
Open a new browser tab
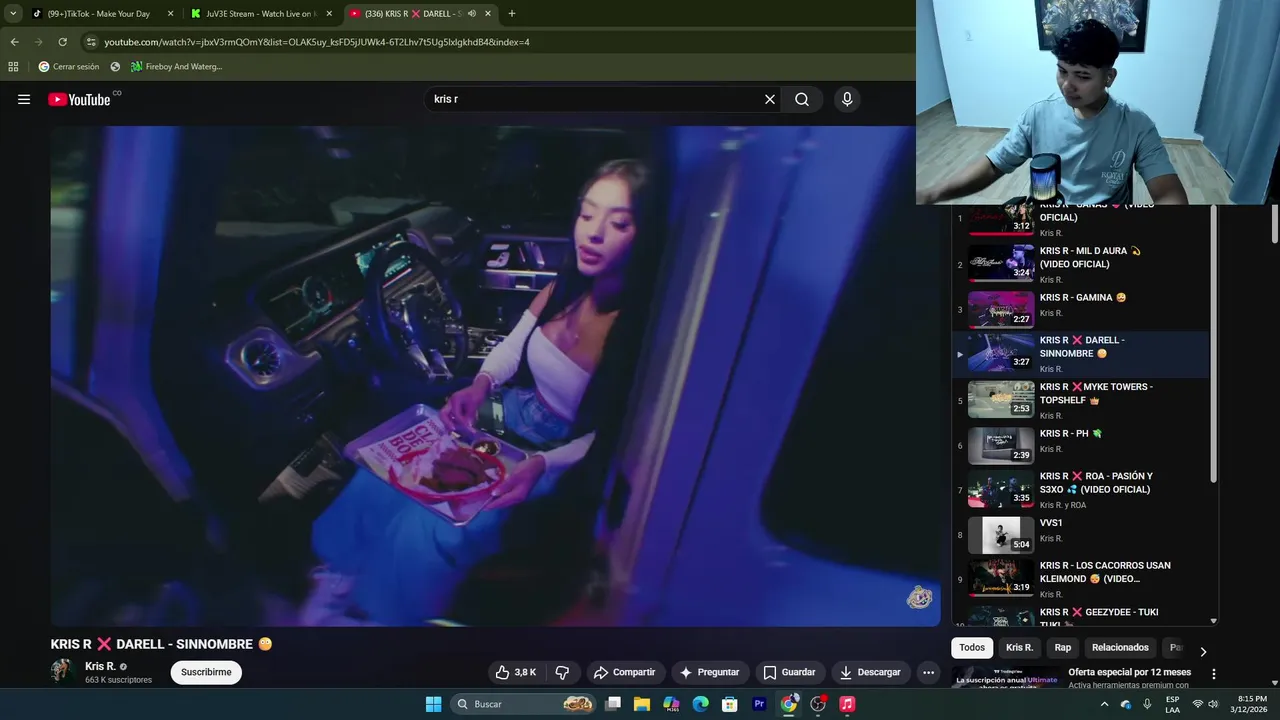(x=512, y=14)
